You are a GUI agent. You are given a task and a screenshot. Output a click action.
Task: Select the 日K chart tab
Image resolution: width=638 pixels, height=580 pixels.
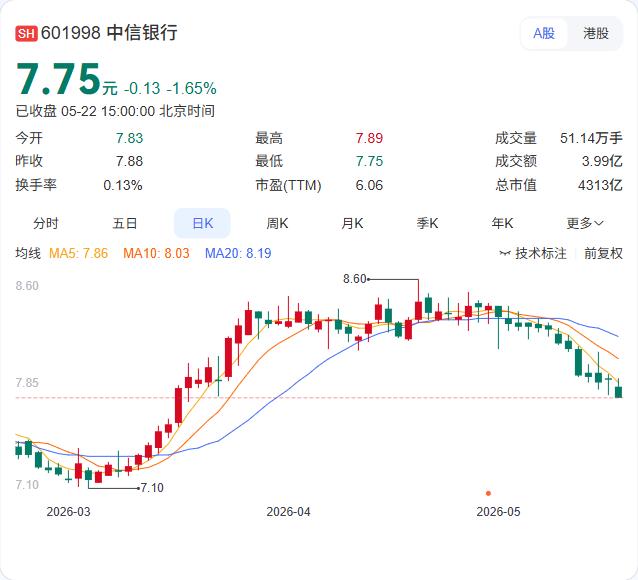point(202,223)
